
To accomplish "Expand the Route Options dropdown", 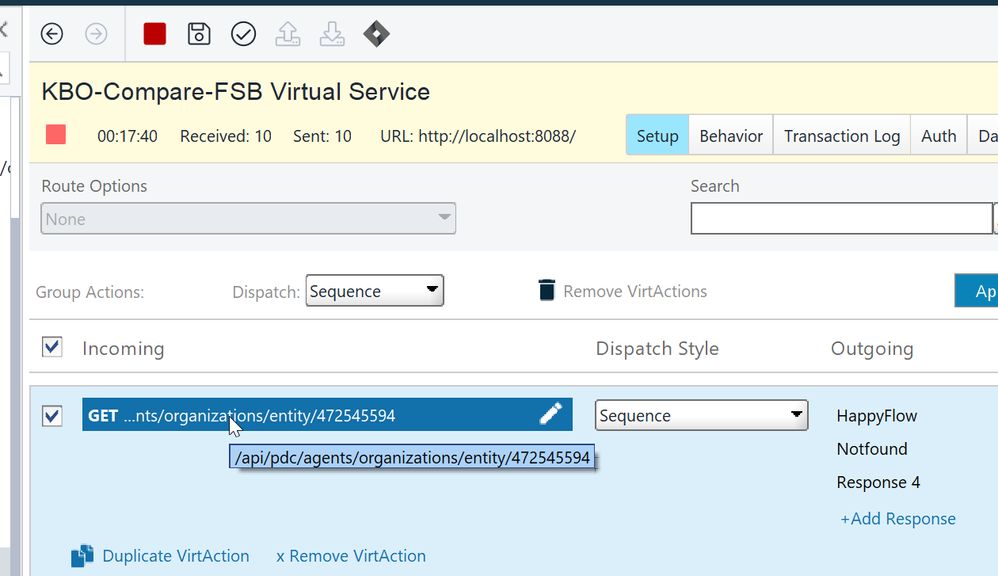I will pyautogui.click(x=248, y=219).
